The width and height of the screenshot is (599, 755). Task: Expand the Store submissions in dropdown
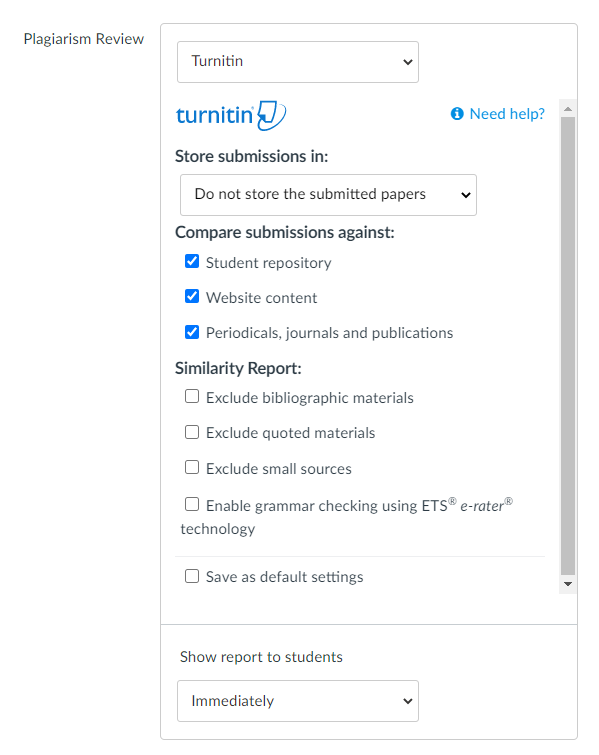point(328,195)
